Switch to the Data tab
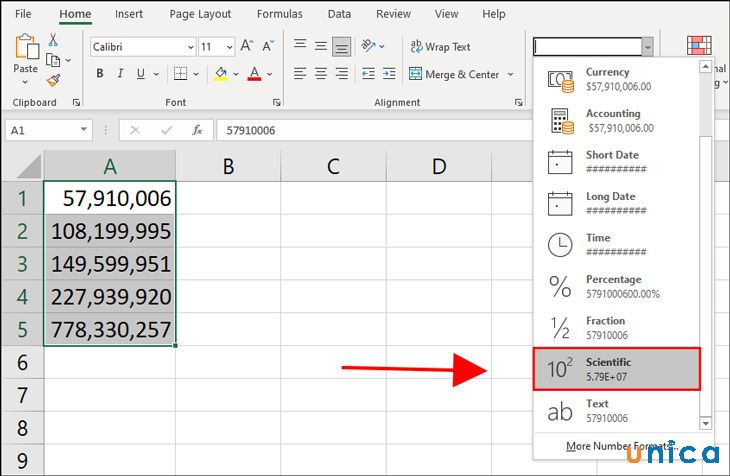 339,14
